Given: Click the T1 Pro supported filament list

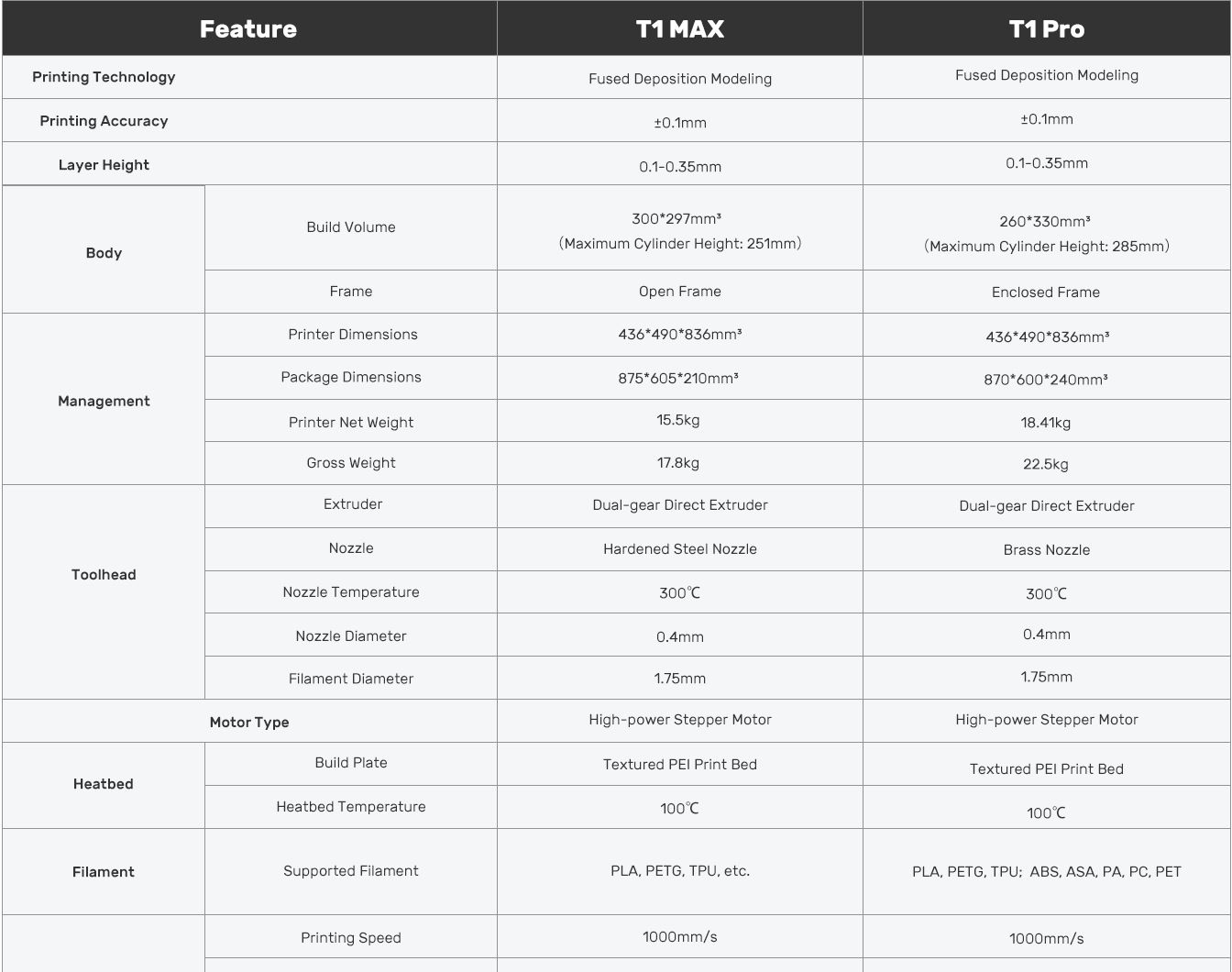Looking at the screenshot, I should tap(1046, 872).
